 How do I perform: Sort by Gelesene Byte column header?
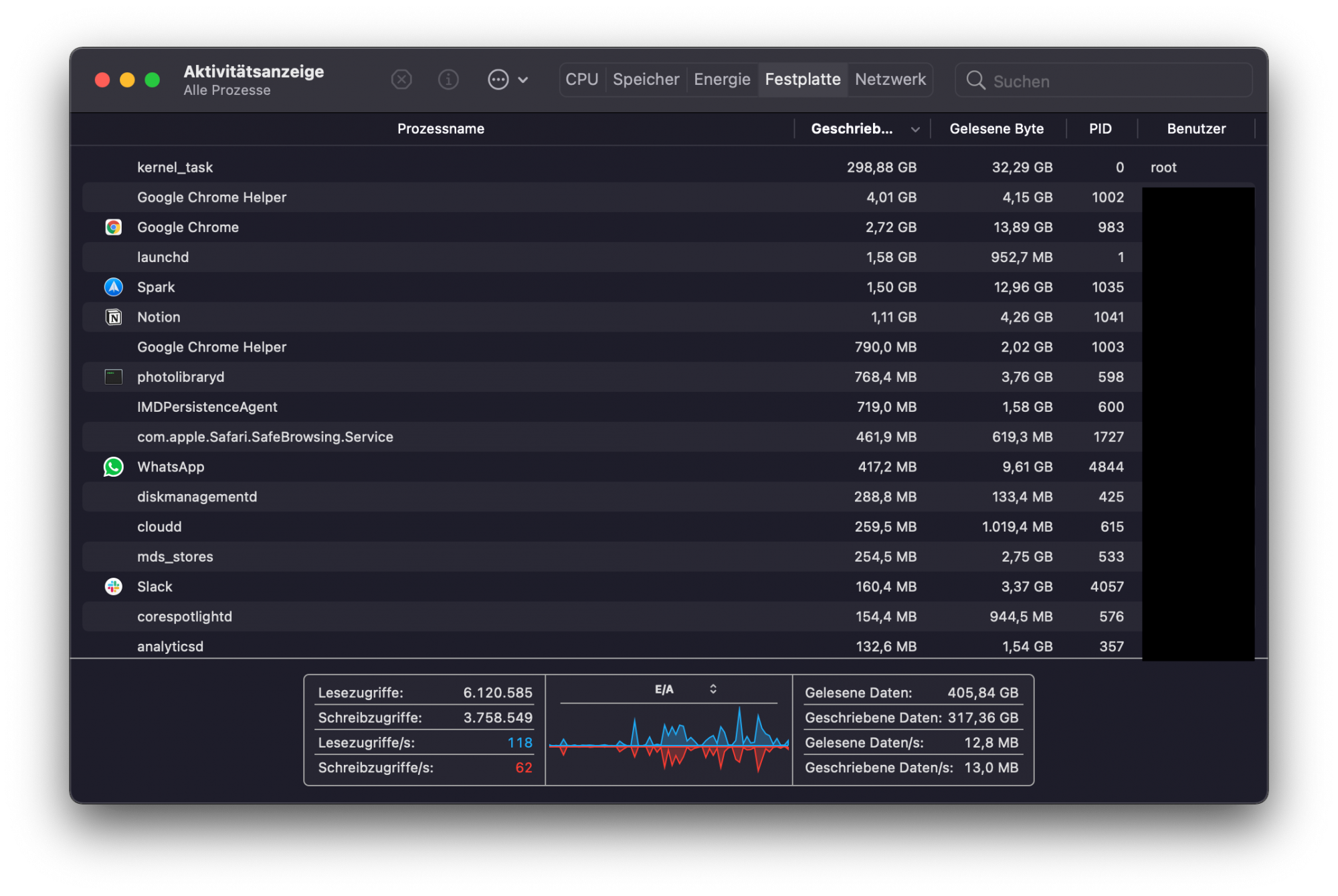click(x=996, y=129)
